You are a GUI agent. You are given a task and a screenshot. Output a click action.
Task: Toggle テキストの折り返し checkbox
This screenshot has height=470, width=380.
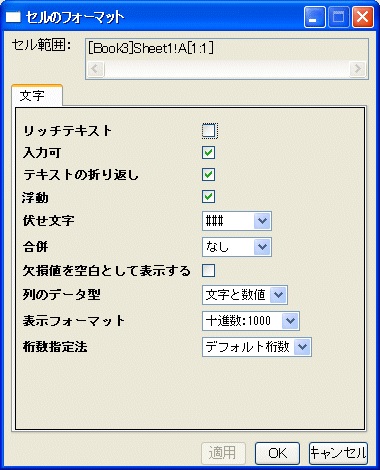coord(209,175)
